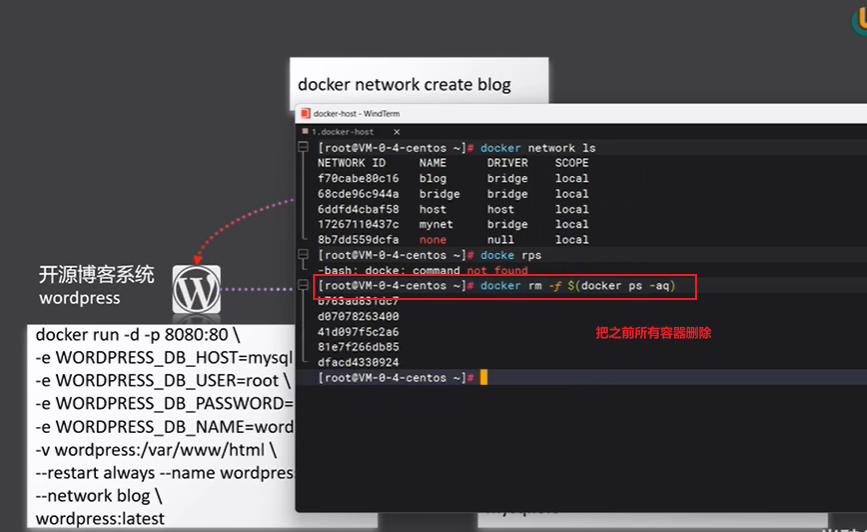
Task: Click the red none network name
Action: [x=432, y=240]
